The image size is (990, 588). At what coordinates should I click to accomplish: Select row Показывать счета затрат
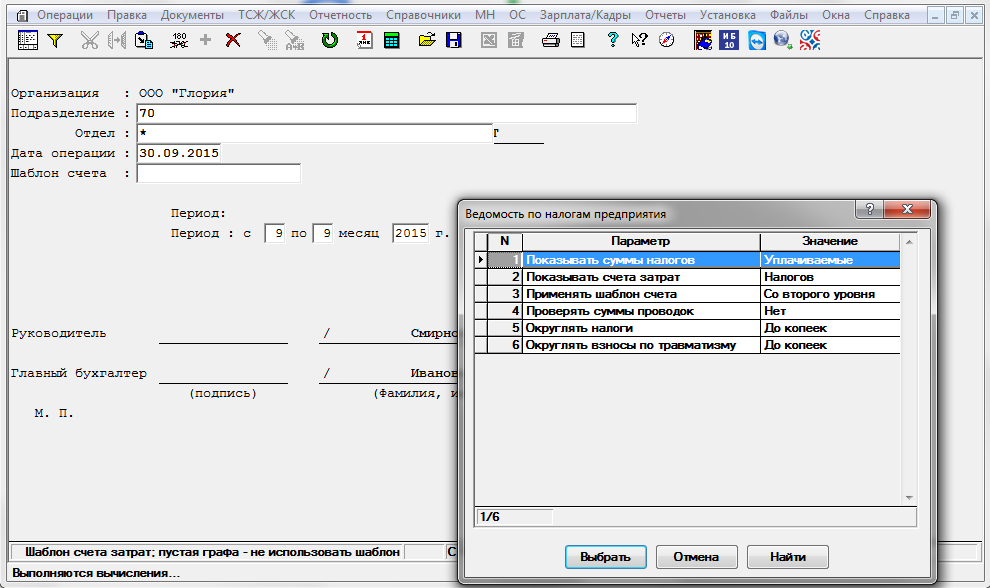click(687, 277)
